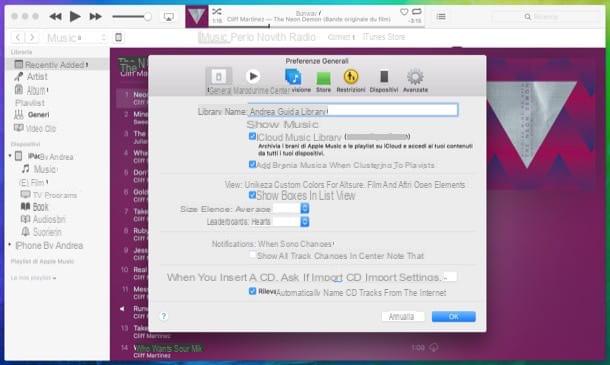Click the device icon in navigation bar
This screenshot has height=365, width=610.
point(119,37)
